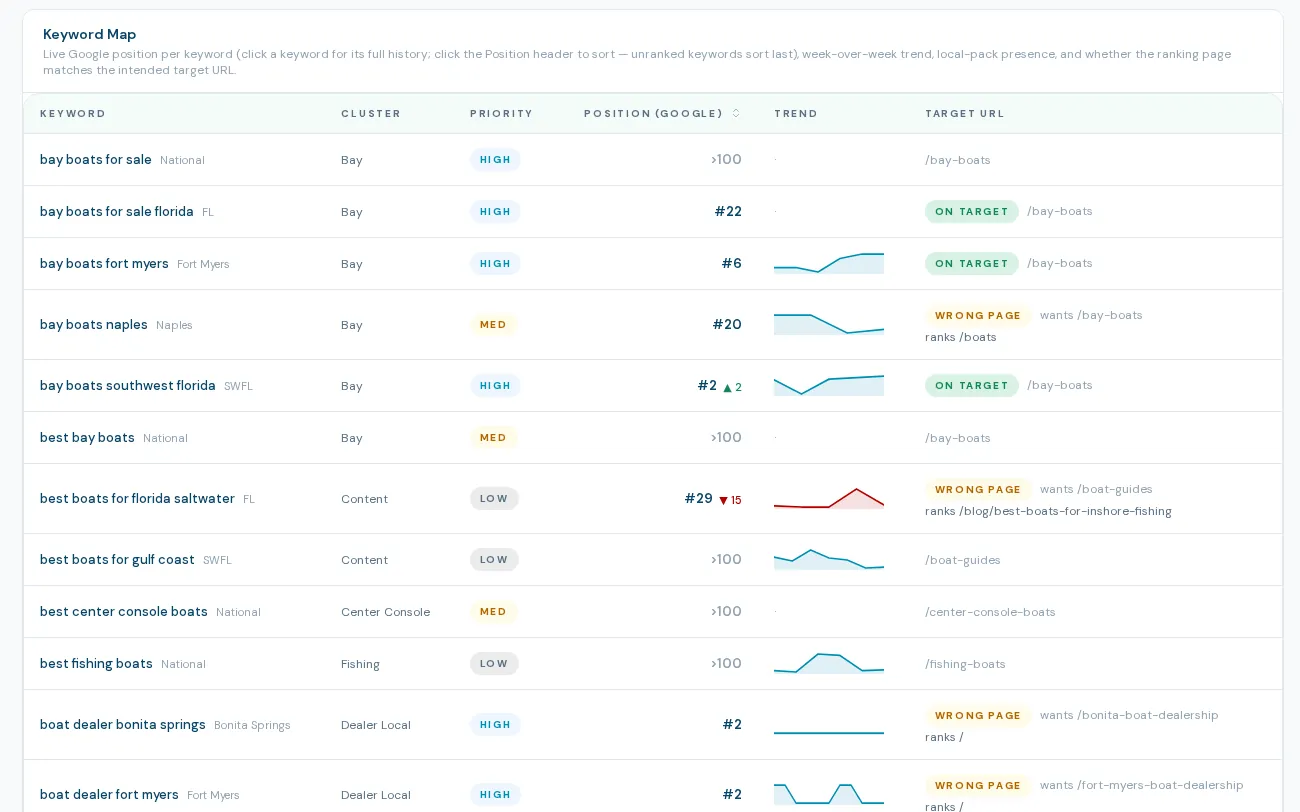Click trend sparkline for 'best fishing boats'
This screenshot has width=1300, height=812.
coord(829,663)
